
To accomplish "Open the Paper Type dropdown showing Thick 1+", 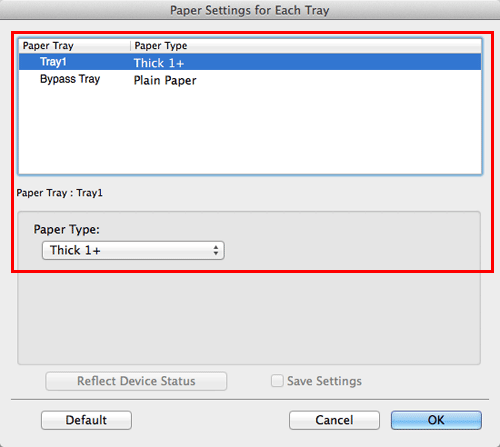I will [133, 250].
